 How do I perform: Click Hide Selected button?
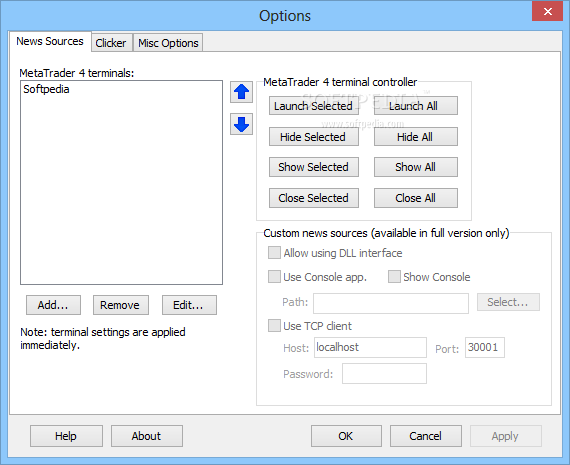coord(314,137)
